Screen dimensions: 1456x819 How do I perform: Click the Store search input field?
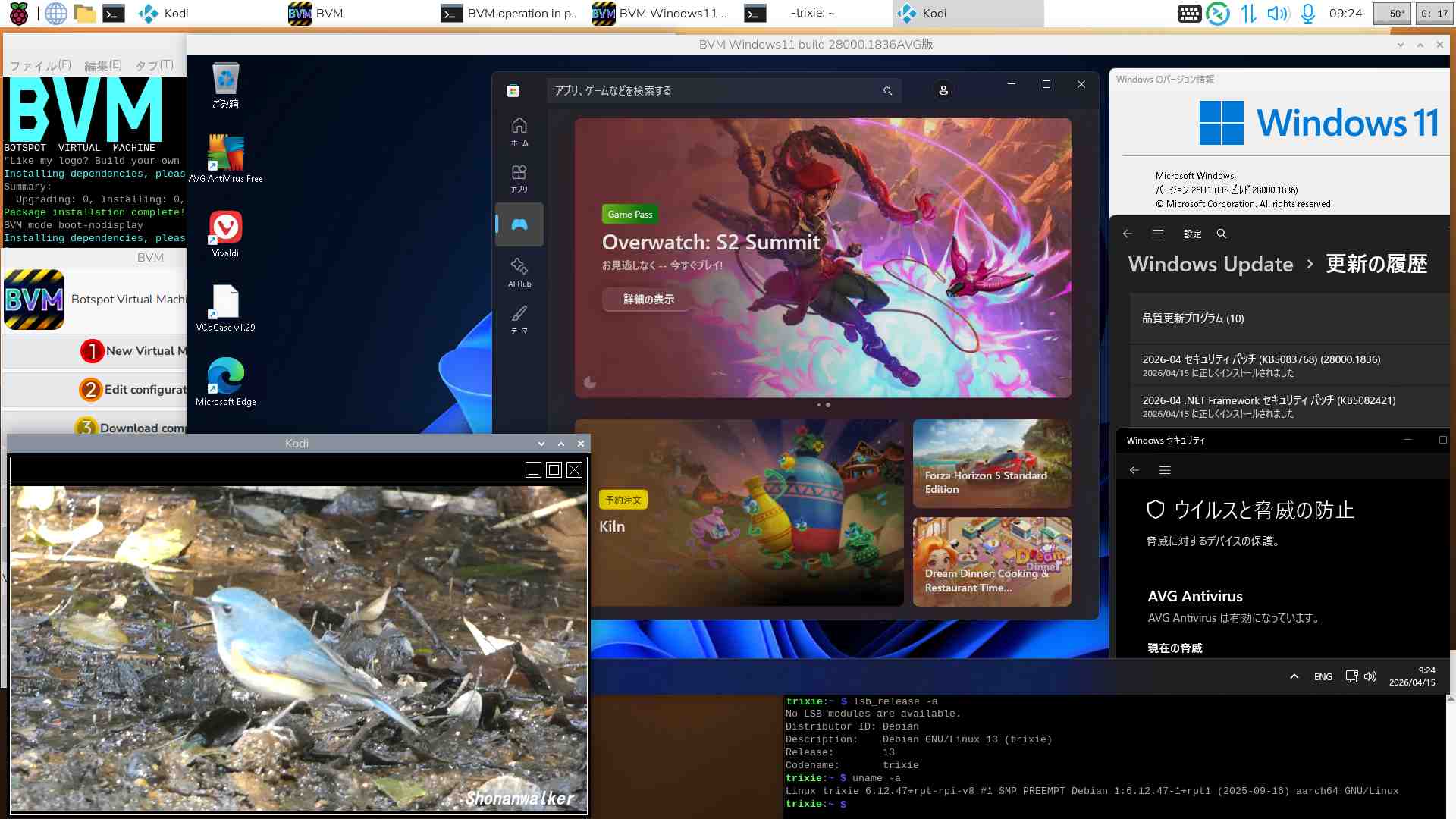[x=713, y=90]
